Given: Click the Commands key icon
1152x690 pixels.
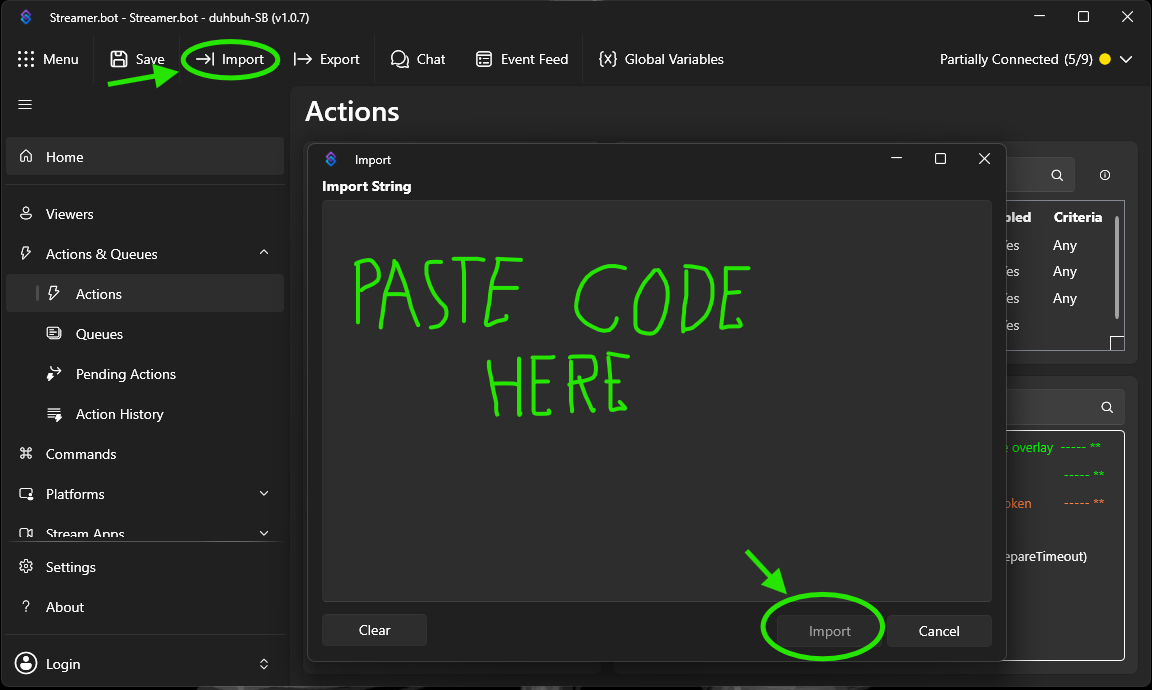Looking at the screenshot, I should click(26, 453).
